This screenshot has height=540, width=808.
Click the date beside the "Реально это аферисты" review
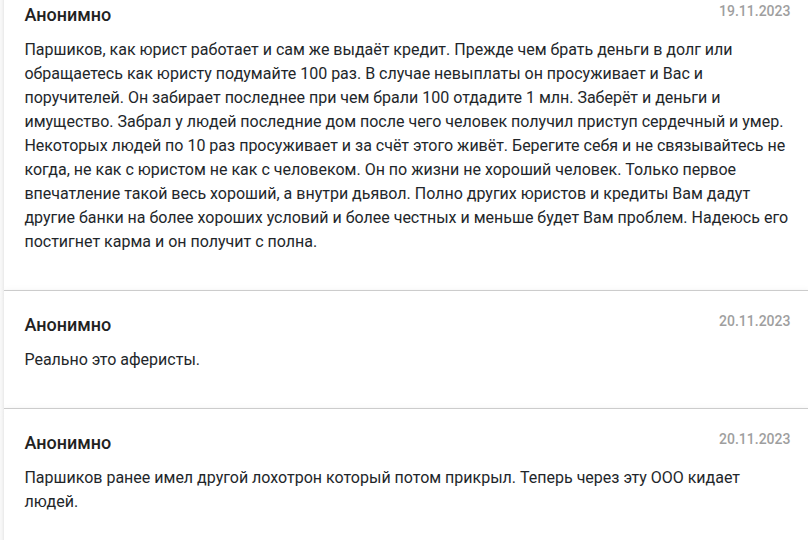(x=754, y=321)
